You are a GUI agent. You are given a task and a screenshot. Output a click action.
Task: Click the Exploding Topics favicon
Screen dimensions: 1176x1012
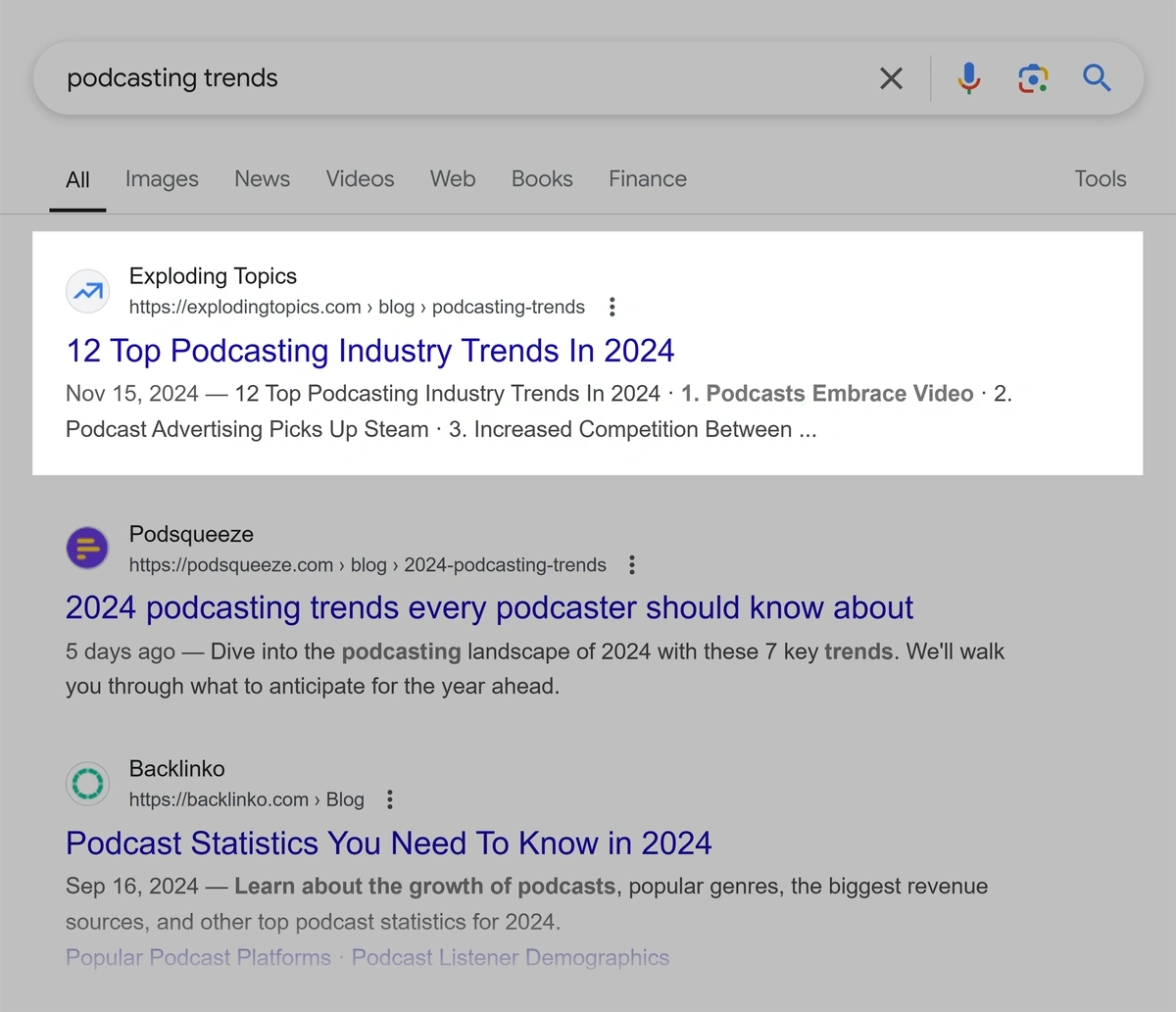point(88,291)
